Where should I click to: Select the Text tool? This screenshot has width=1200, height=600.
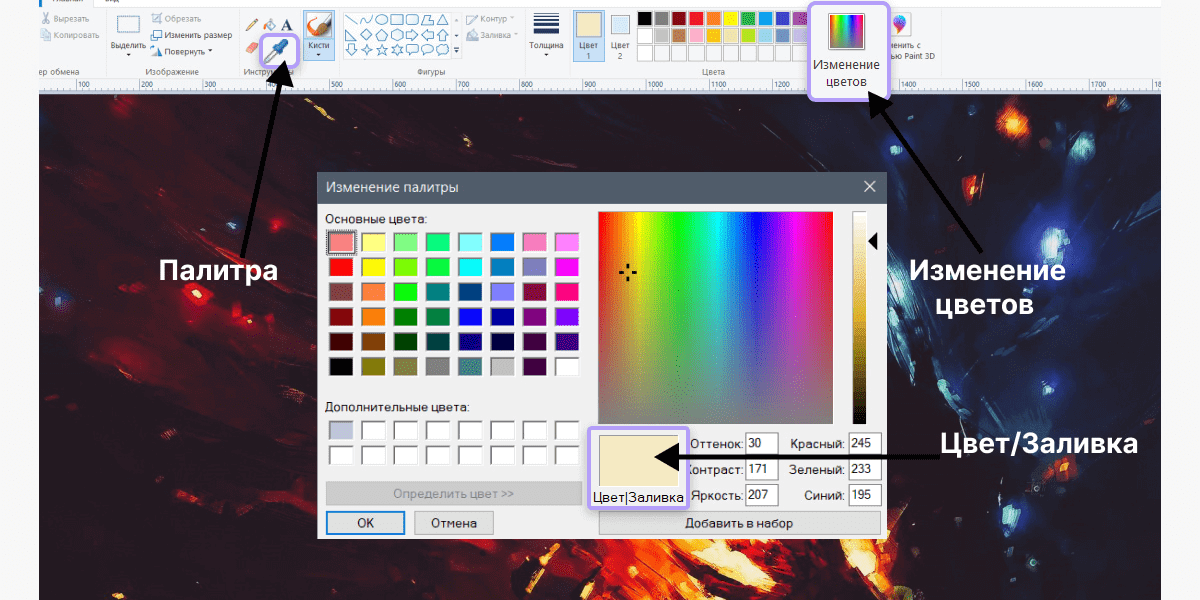point(287,24)
